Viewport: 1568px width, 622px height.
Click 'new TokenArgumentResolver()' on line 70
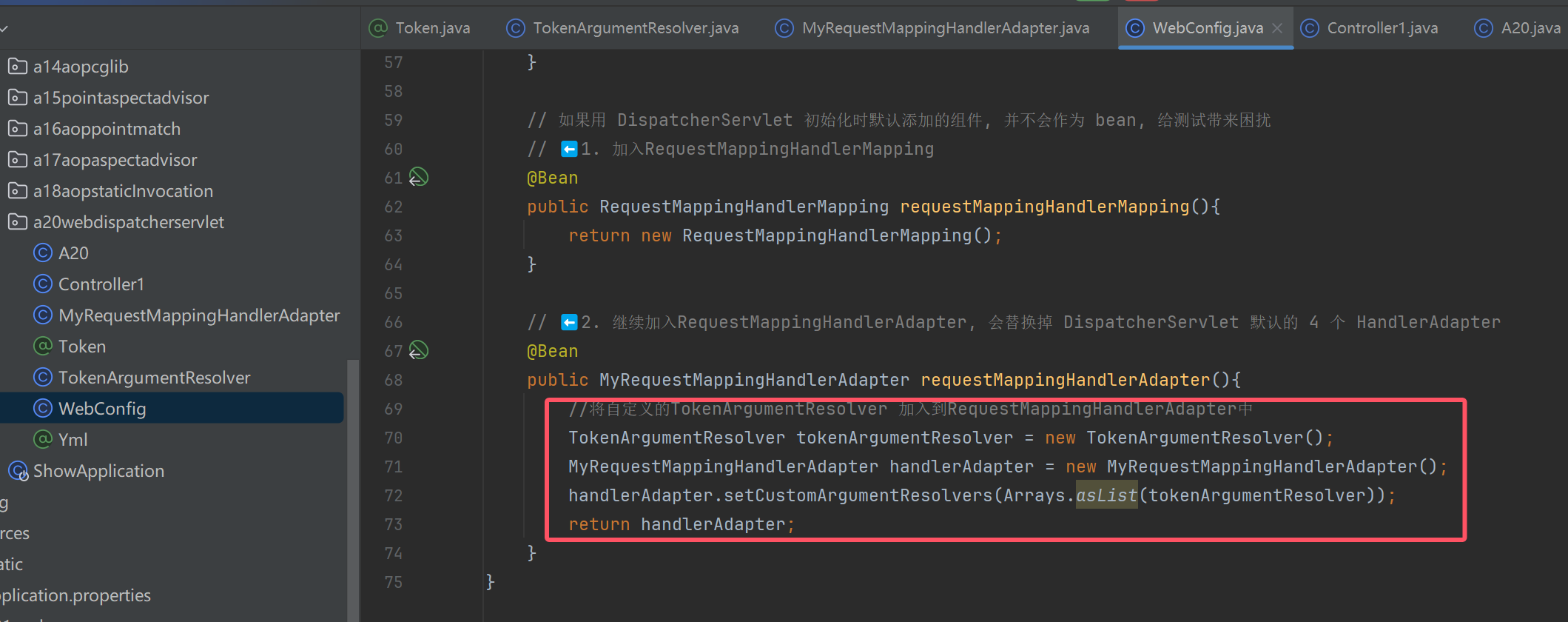point(1184,438)
